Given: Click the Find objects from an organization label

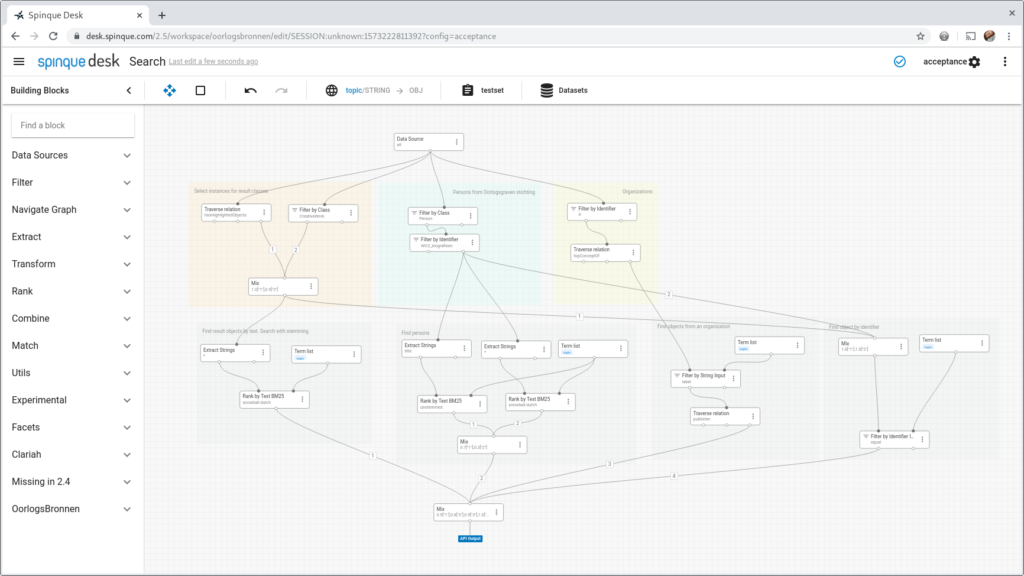Looking at the screenshot, I should point(694,326).
